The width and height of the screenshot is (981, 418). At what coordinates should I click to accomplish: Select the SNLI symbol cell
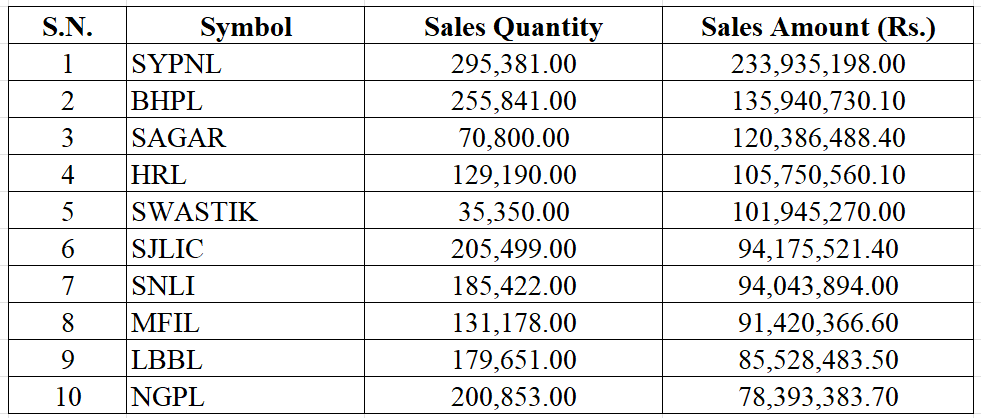163,286
